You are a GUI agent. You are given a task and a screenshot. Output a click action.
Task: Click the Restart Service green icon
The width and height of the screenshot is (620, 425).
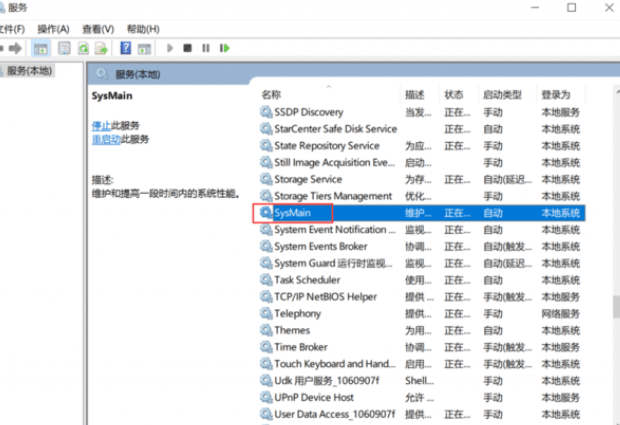[225, 48]
